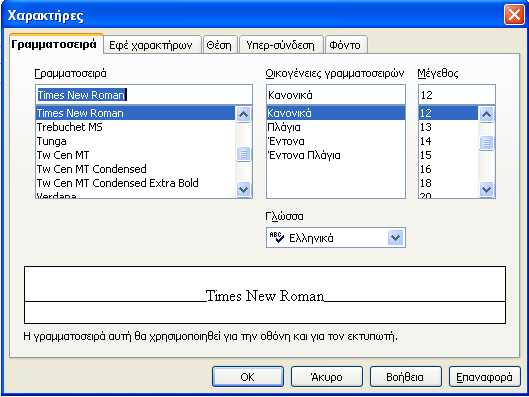Select the Γραμματοσειρά tab
Image resolution: width=529 pixels, height=397 pixels.
point(56,44)
